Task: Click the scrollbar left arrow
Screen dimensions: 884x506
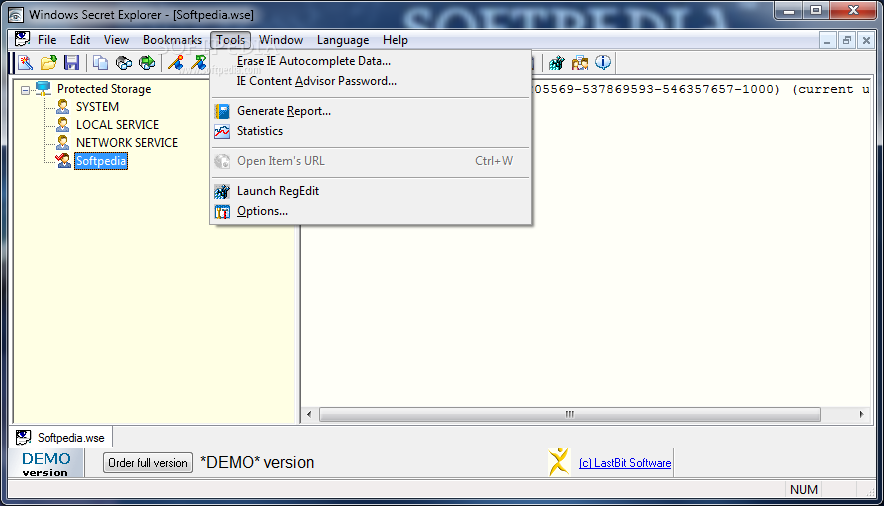Action: pos(309,414)
